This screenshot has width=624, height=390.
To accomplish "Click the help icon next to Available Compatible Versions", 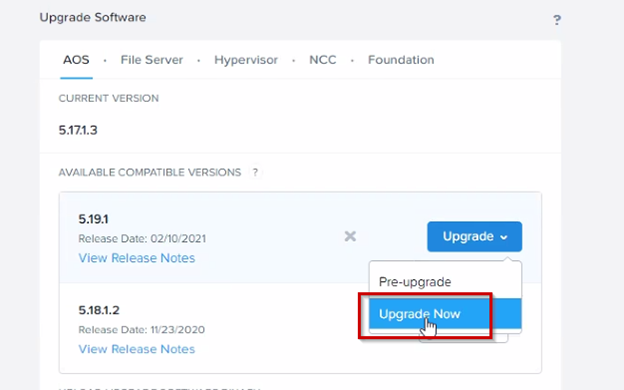I will click(x=255, y=172).
